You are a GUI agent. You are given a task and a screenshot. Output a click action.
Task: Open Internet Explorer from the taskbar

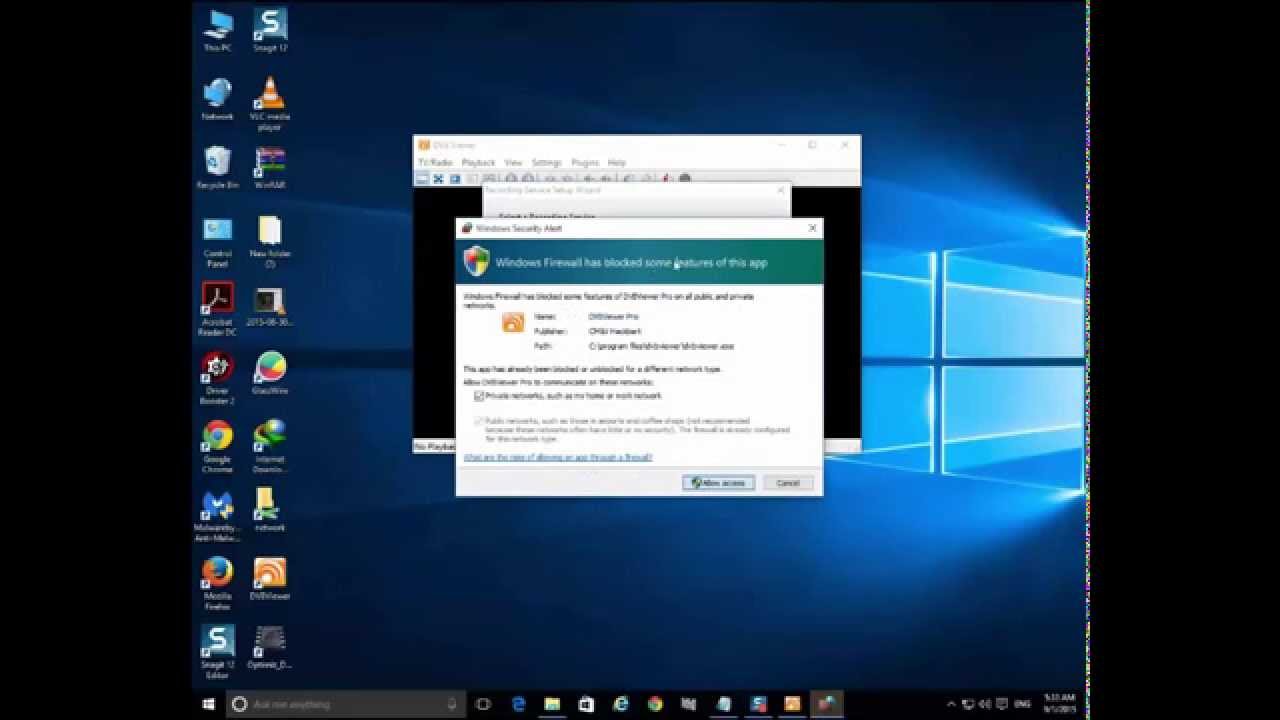[x=620, y=704]
